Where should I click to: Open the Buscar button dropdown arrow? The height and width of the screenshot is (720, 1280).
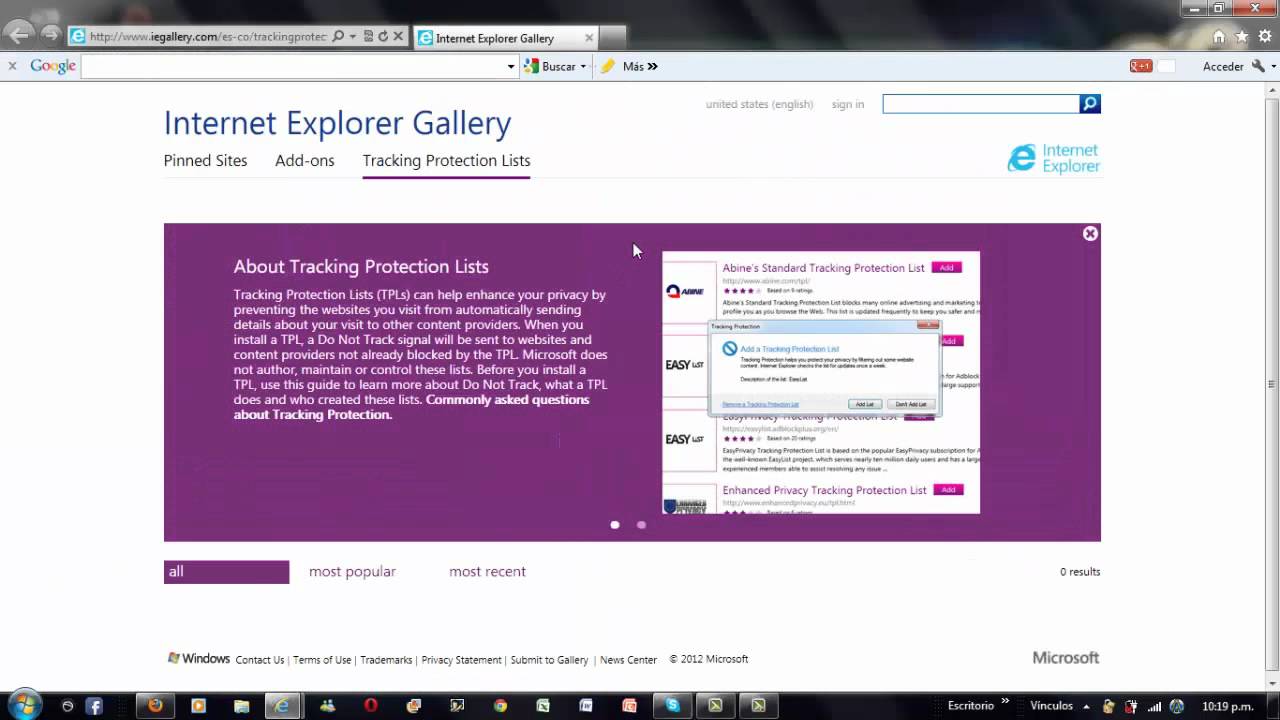click(583, 67)
